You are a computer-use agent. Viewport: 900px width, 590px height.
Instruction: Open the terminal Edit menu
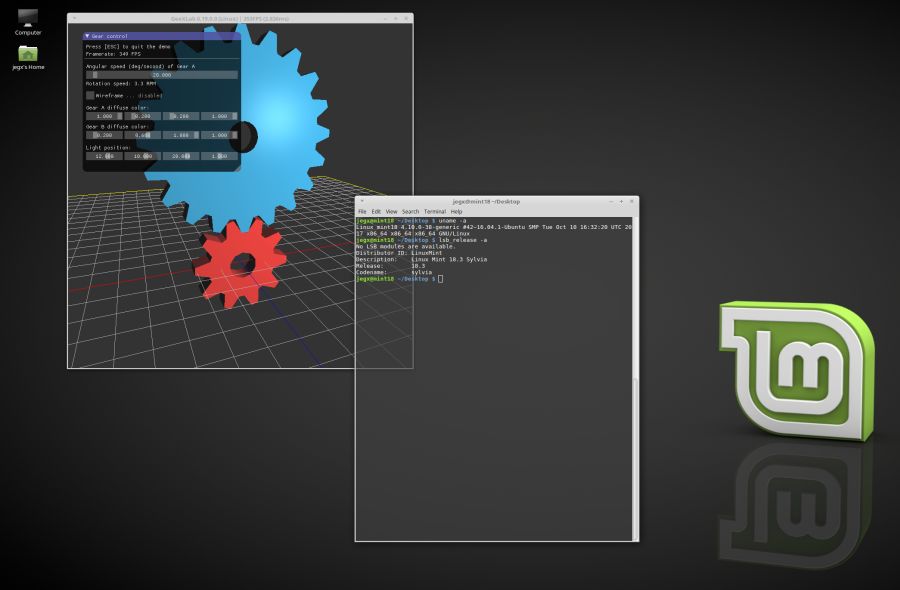click(x=376, y=212)
